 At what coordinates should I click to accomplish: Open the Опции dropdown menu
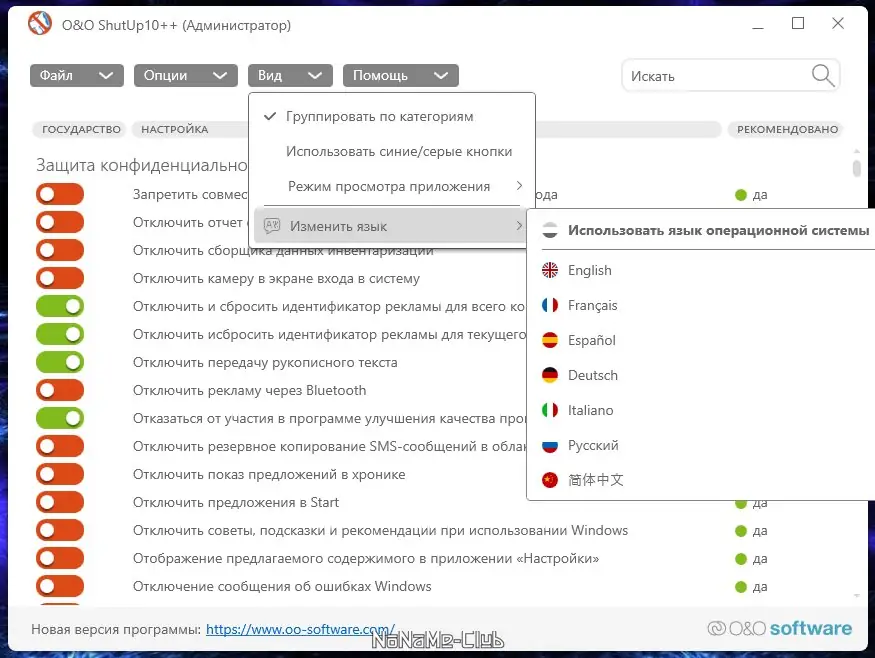point(186,75)
